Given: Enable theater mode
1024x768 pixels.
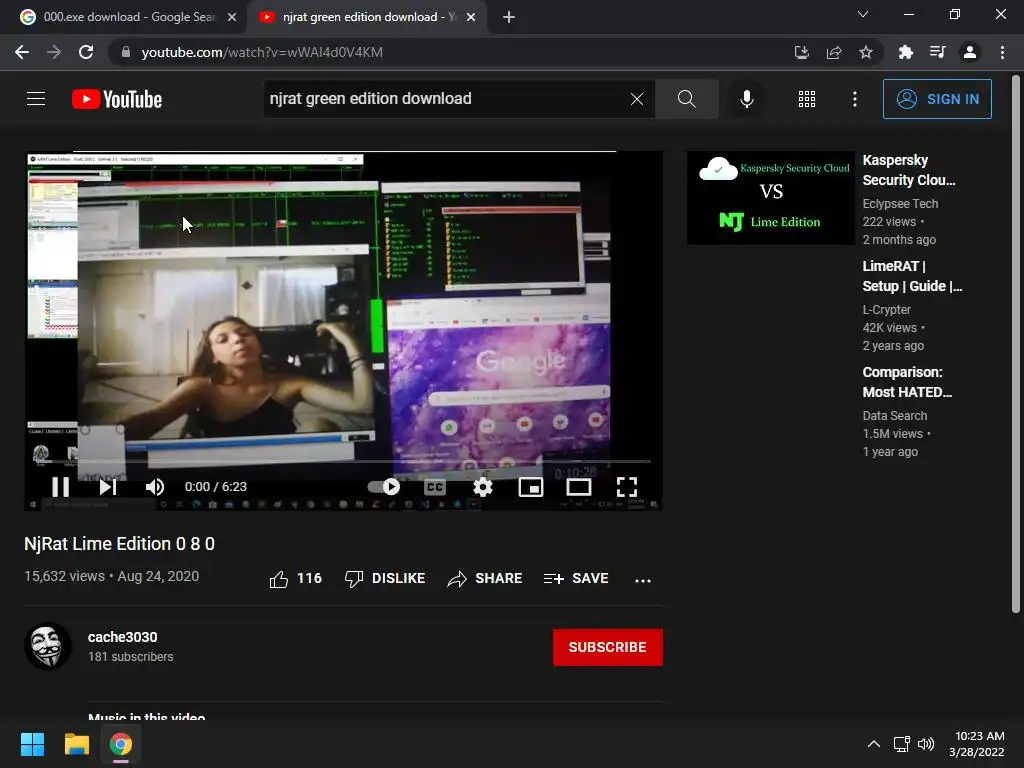Looking at the screenshot, I should [x=579, y=487].
